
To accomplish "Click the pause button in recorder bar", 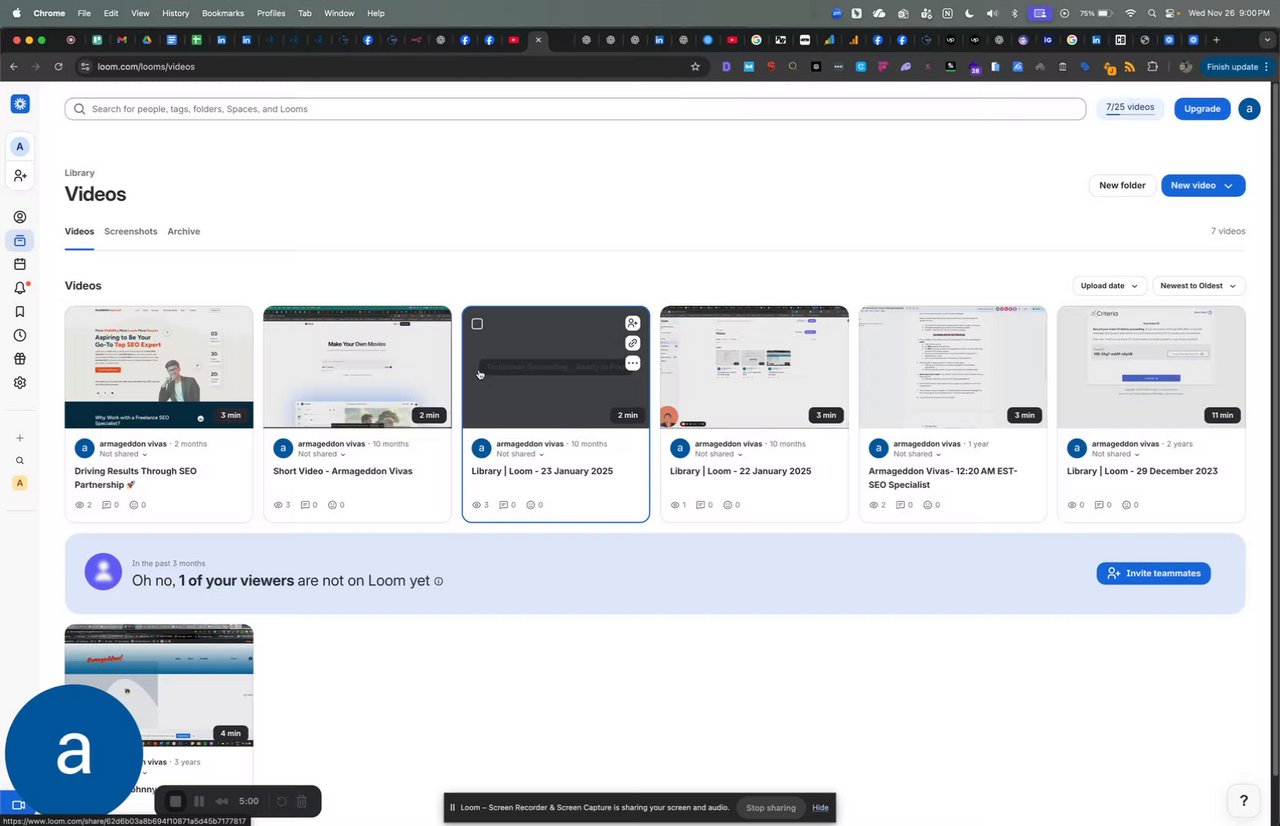I will pyautogui.click(x=199, y=801).
